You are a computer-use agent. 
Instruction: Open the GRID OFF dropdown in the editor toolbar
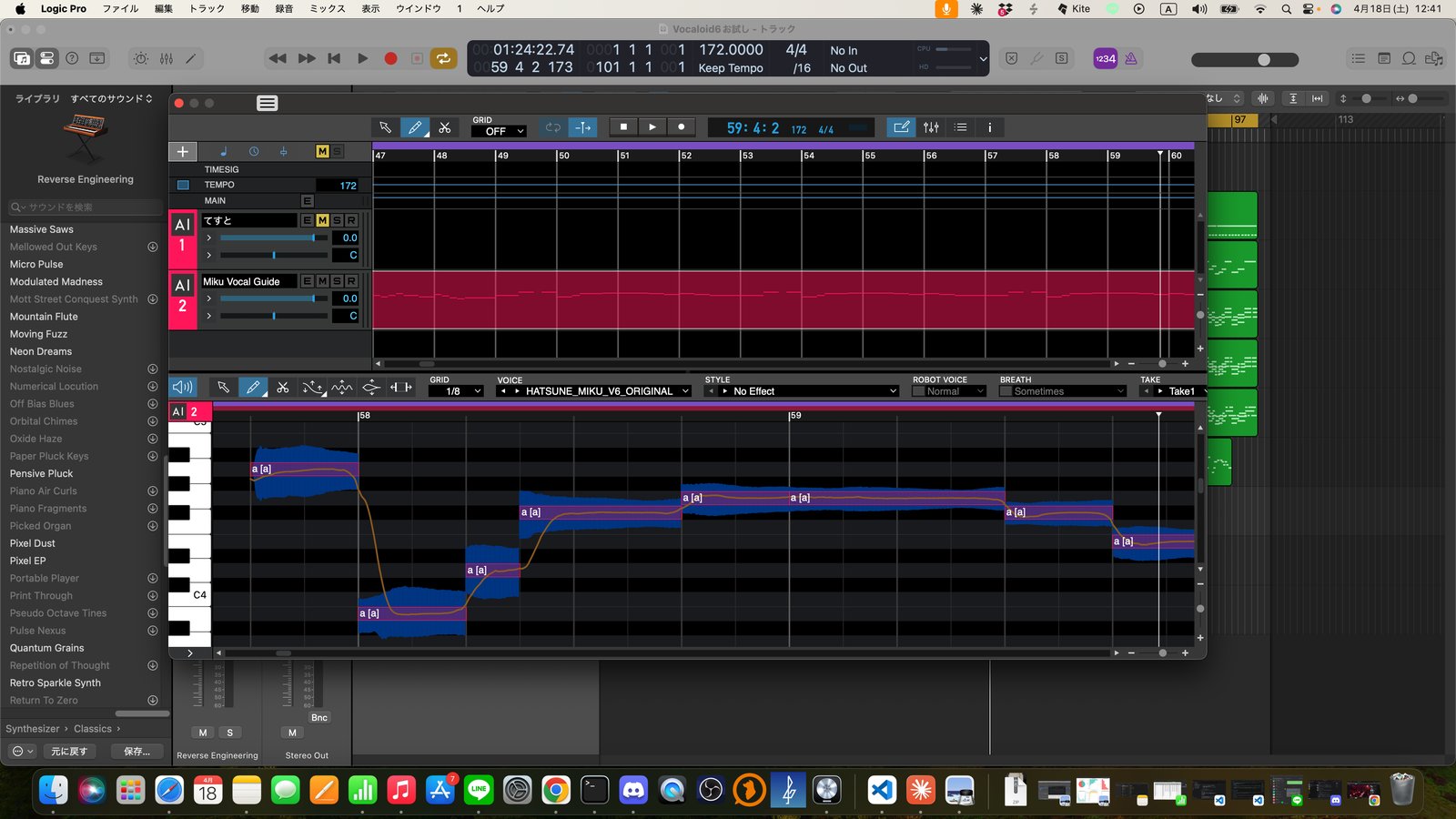click(x=497, y=131)
